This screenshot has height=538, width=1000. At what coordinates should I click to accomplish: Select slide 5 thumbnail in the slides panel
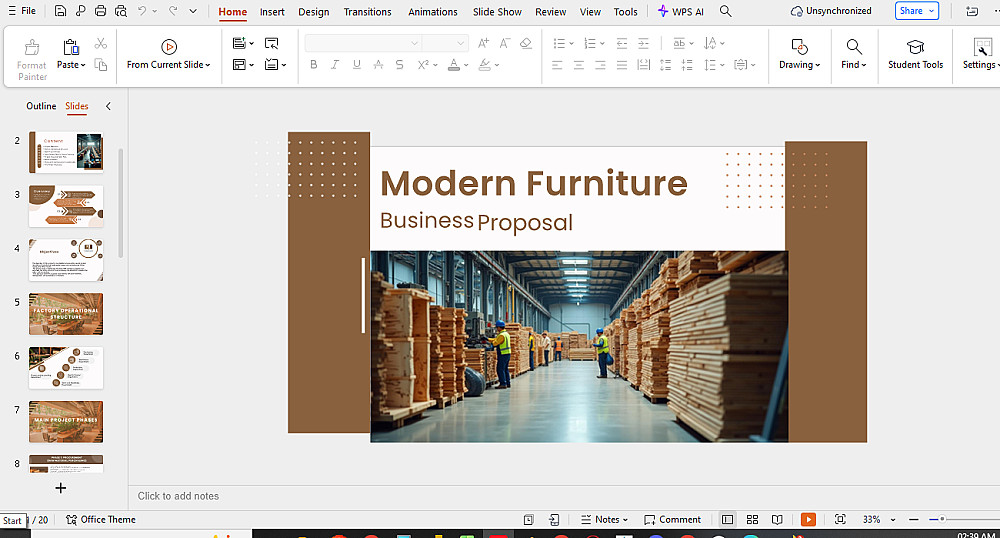click(x=66, y=314)
